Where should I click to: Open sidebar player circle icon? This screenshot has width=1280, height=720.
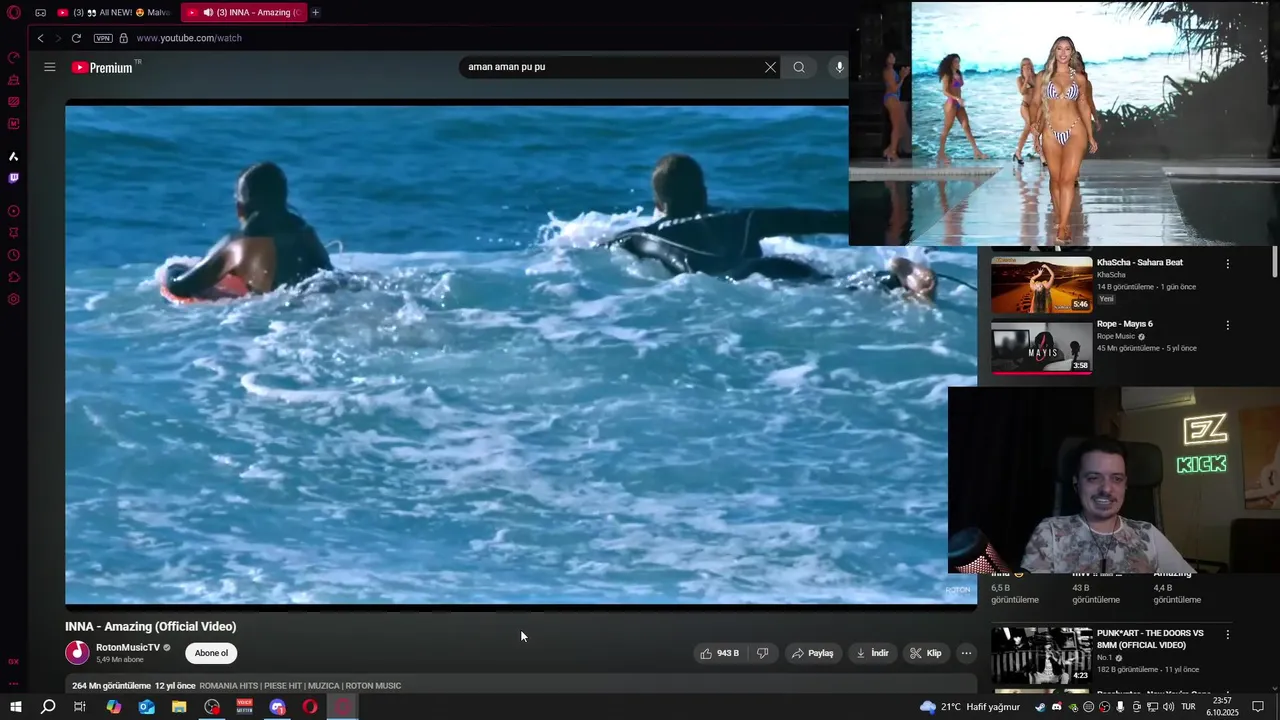pyautogui.click(x=14, y=211)
